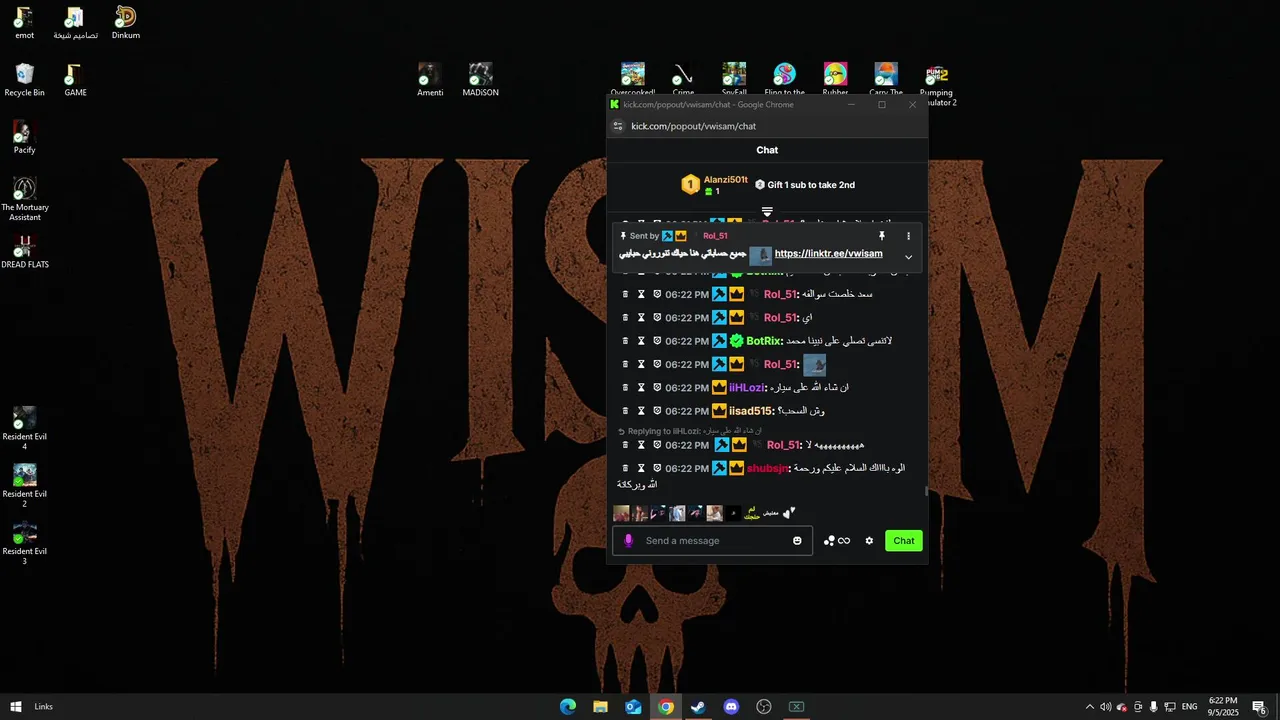The width and height of the screenshot is (1280, 720).
Task: Delete Rol_51's reply 'ههههه لا' via trash icon
Action: (625, 445)
